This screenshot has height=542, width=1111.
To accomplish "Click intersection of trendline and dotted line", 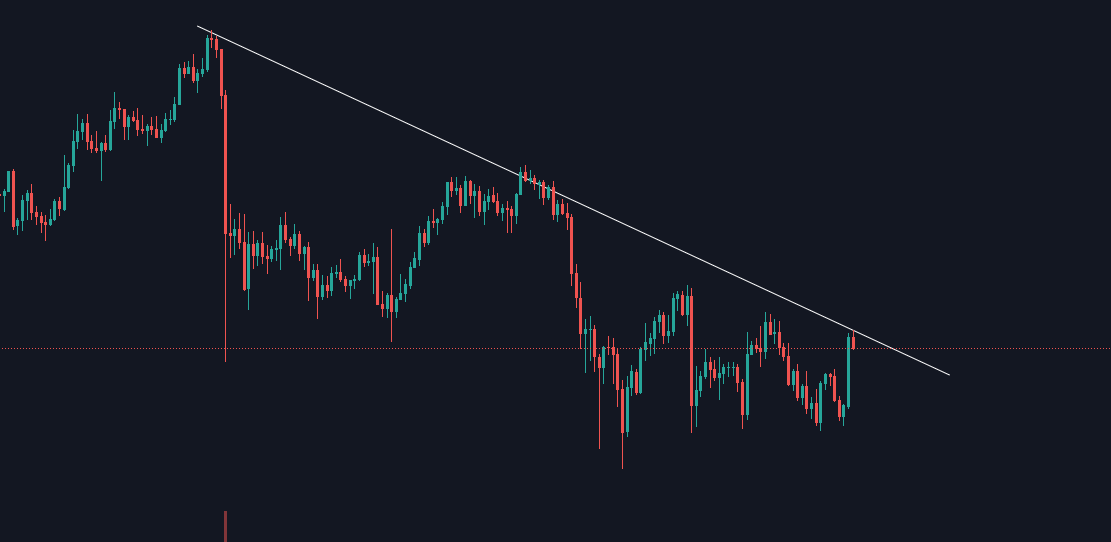I will pos(891,348).
